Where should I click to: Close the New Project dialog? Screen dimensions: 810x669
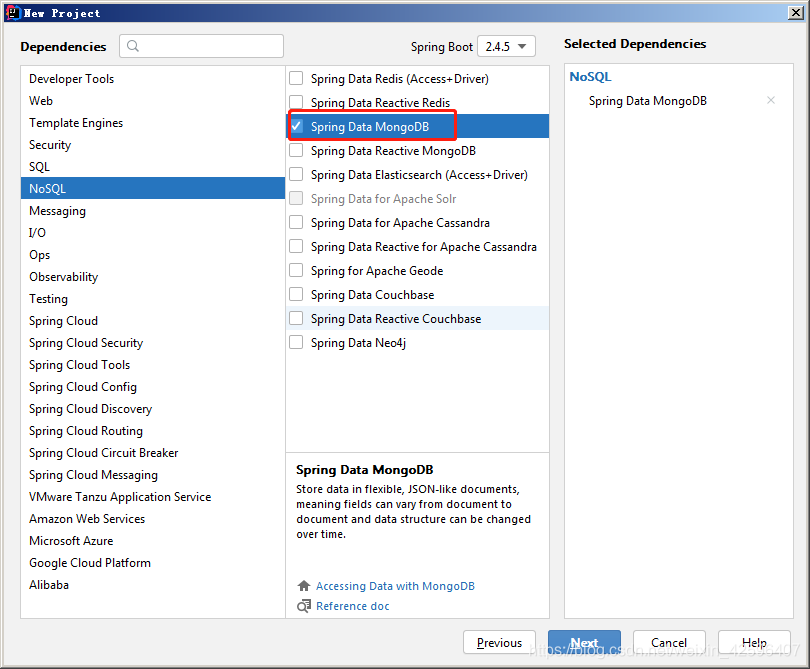(796, 13)
